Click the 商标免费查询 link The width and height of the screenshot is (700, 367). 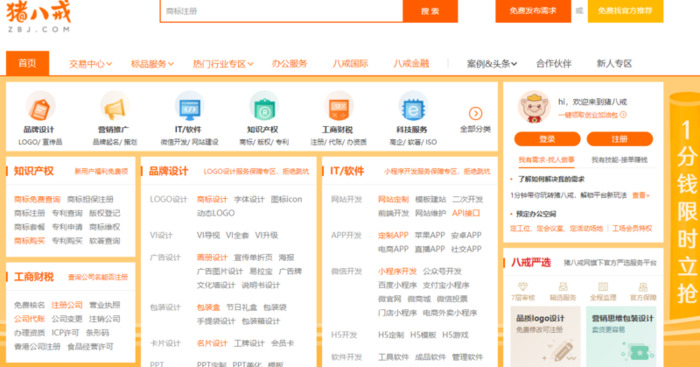[37, 199]
